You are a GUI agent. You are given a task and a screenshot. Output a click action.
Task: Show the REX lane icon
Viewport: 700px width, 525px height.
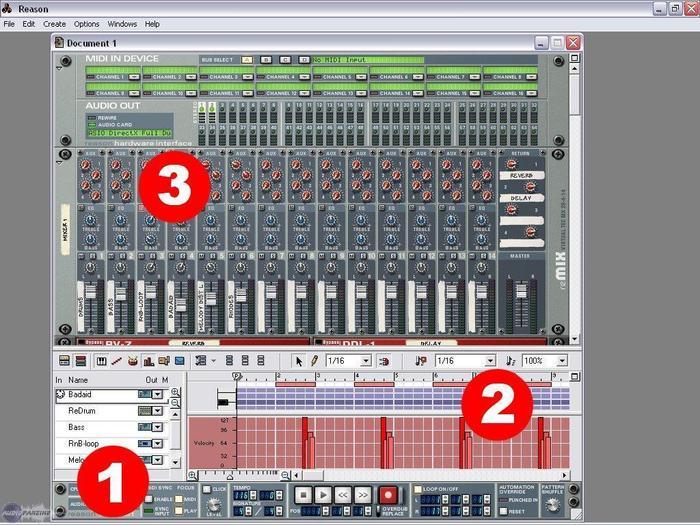coord(117,361)
